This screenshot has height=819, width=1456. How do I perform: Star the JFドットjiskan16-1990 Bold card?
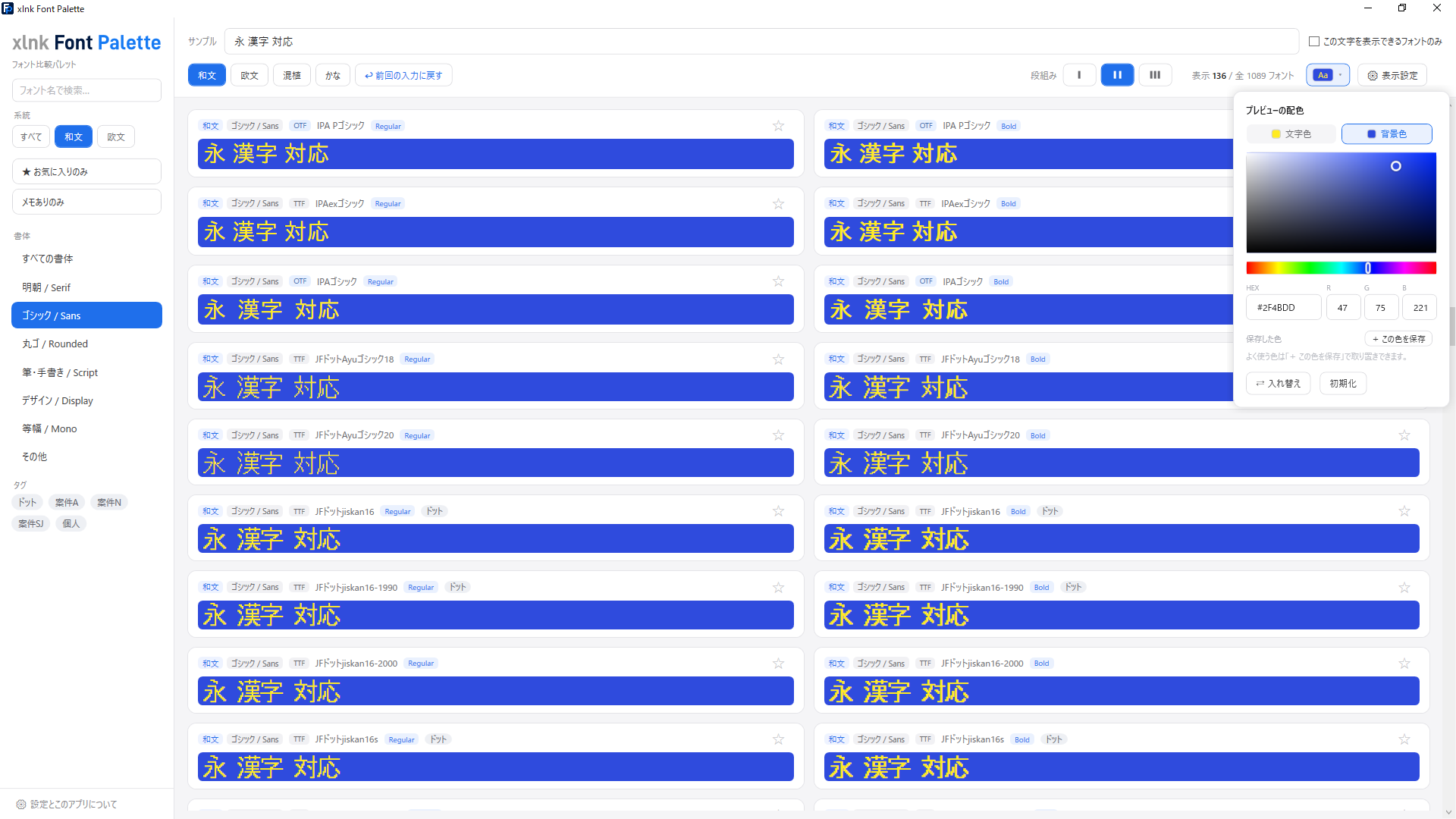[1404, 587]
